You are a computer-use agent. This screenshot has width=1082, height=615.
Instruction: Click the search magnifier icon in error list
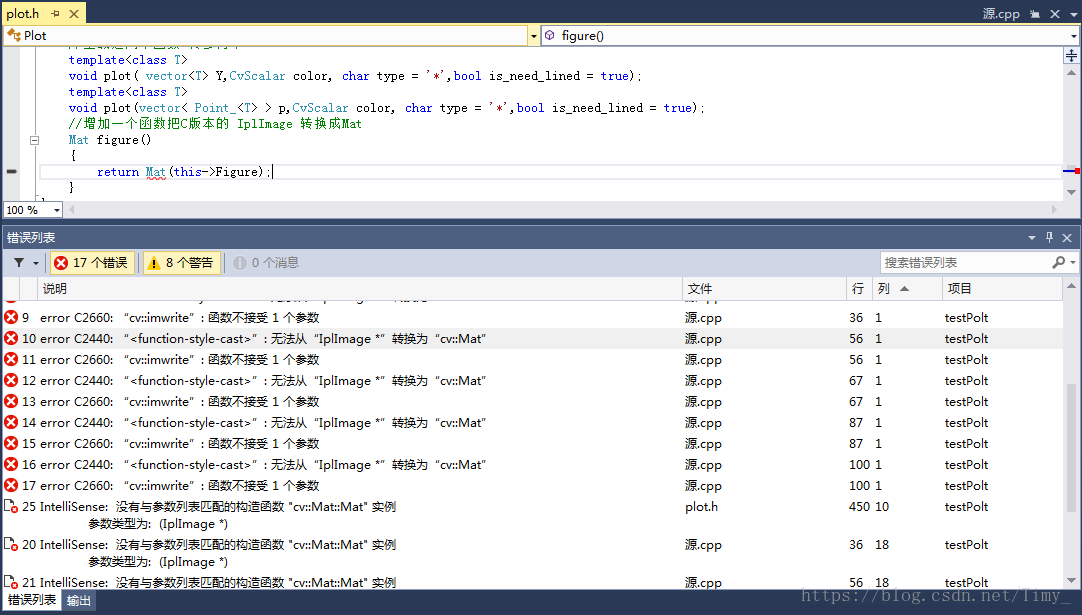click(1059, 262)
